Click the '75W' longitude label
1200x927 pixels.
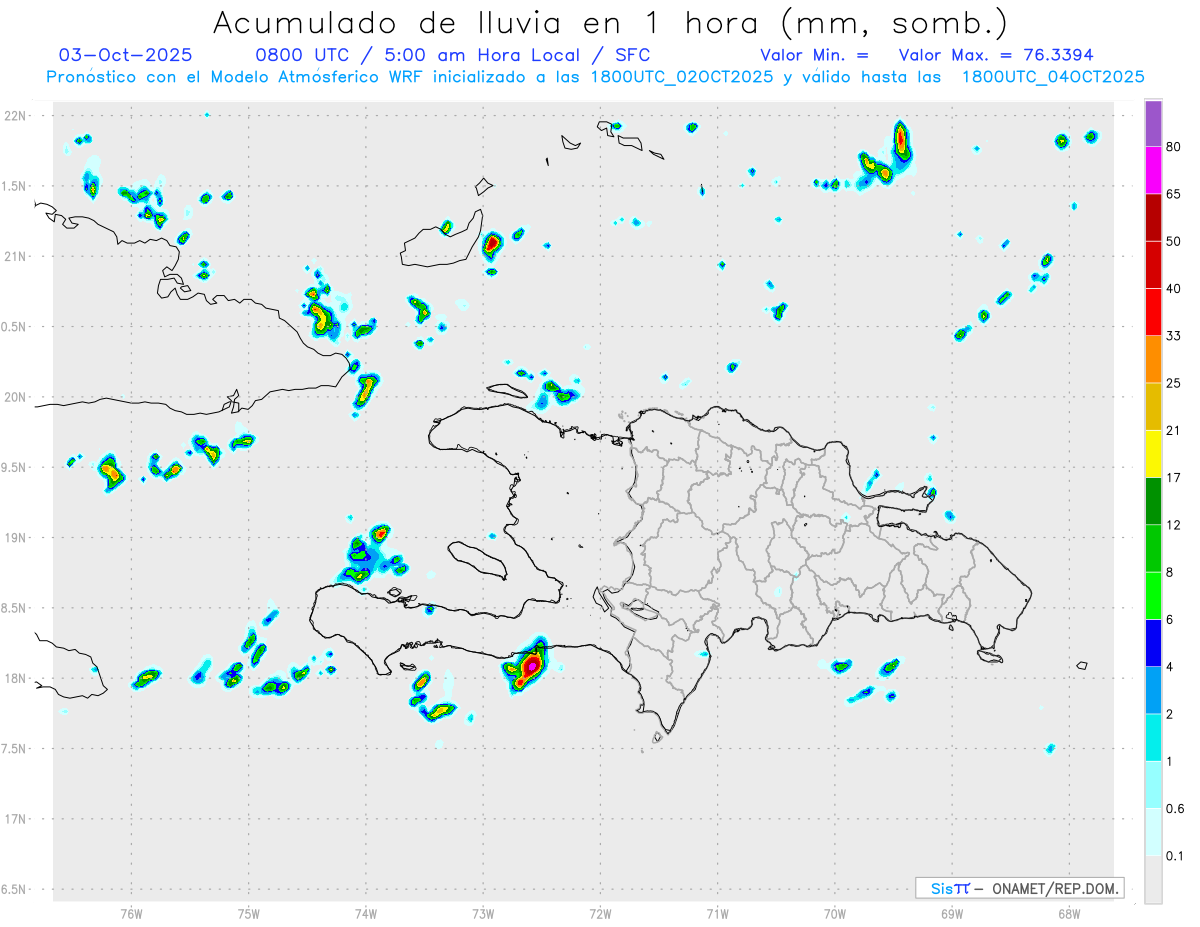coord(249,914)
